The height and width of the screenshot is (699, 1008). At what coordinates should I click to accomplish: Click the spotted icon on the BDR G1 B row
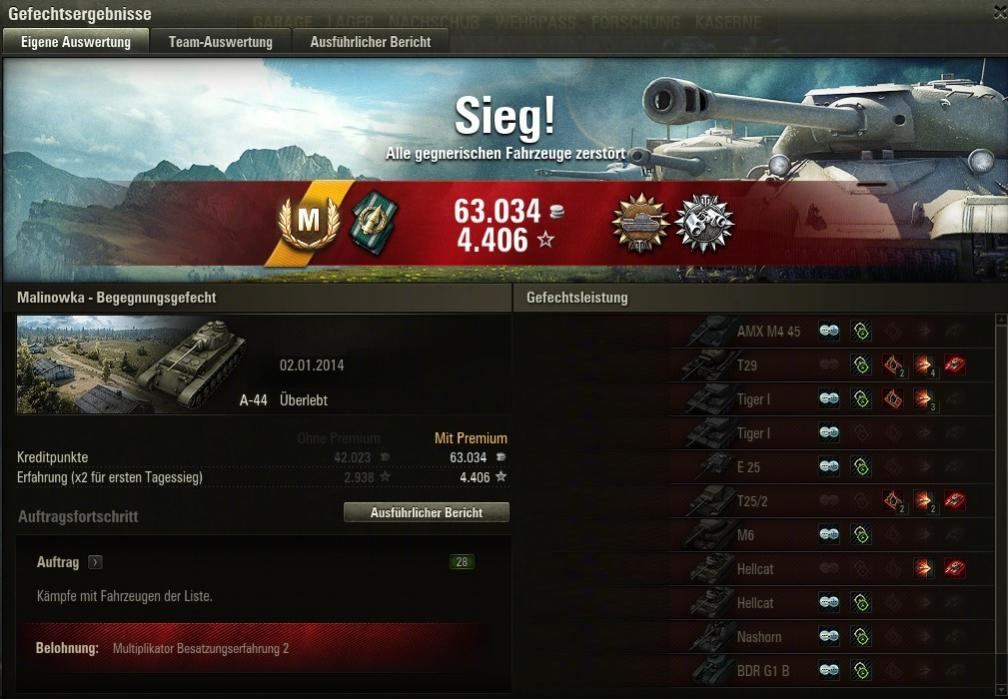point(829,671)
